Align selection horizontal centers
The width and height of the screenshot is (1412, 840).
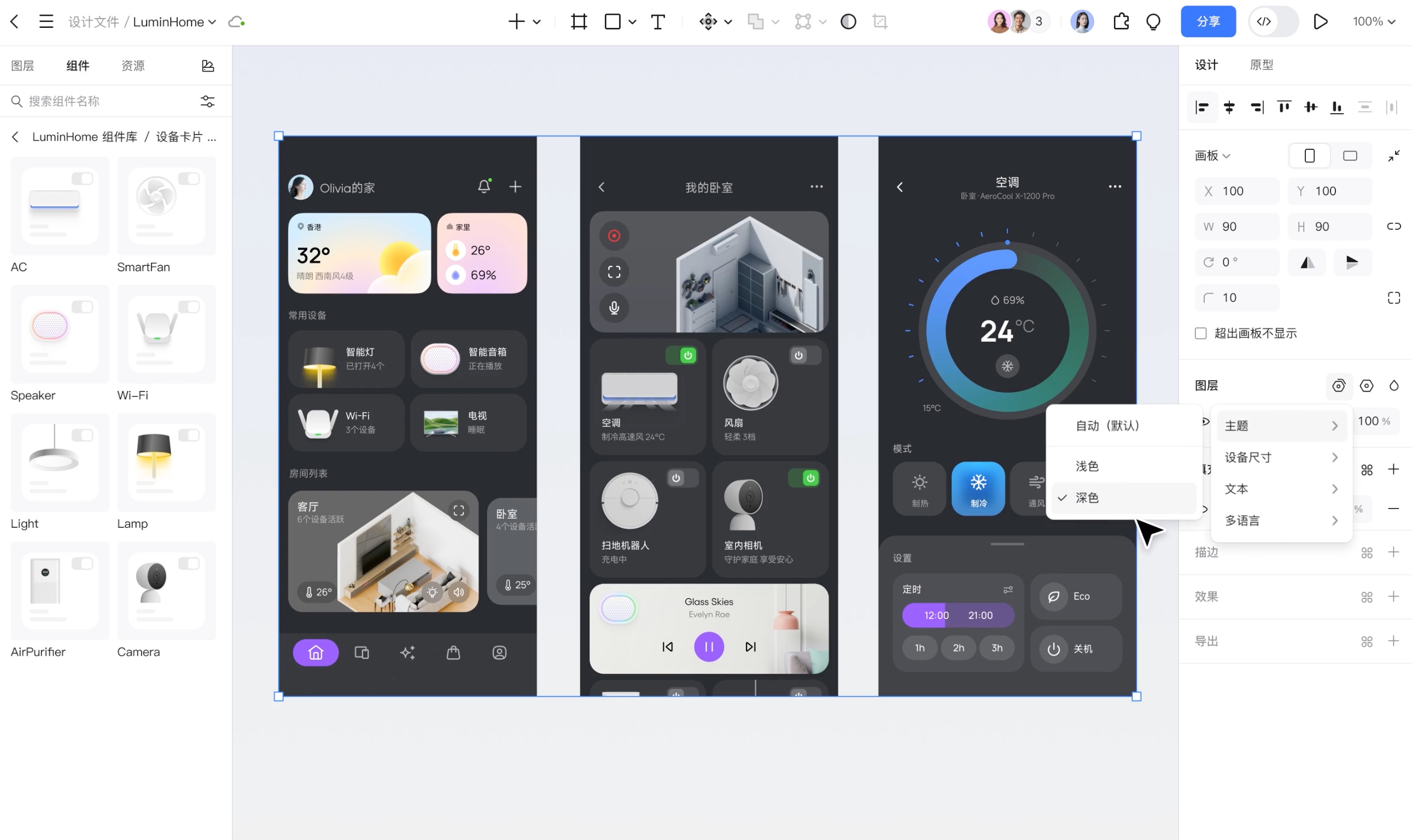click(1229, 107)
